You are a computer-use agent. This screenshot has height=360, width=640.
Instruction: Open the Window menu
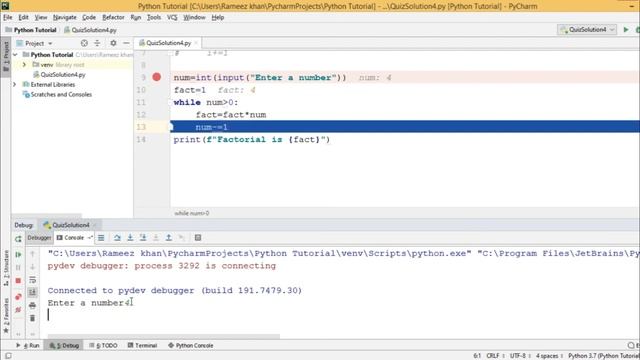194,17
